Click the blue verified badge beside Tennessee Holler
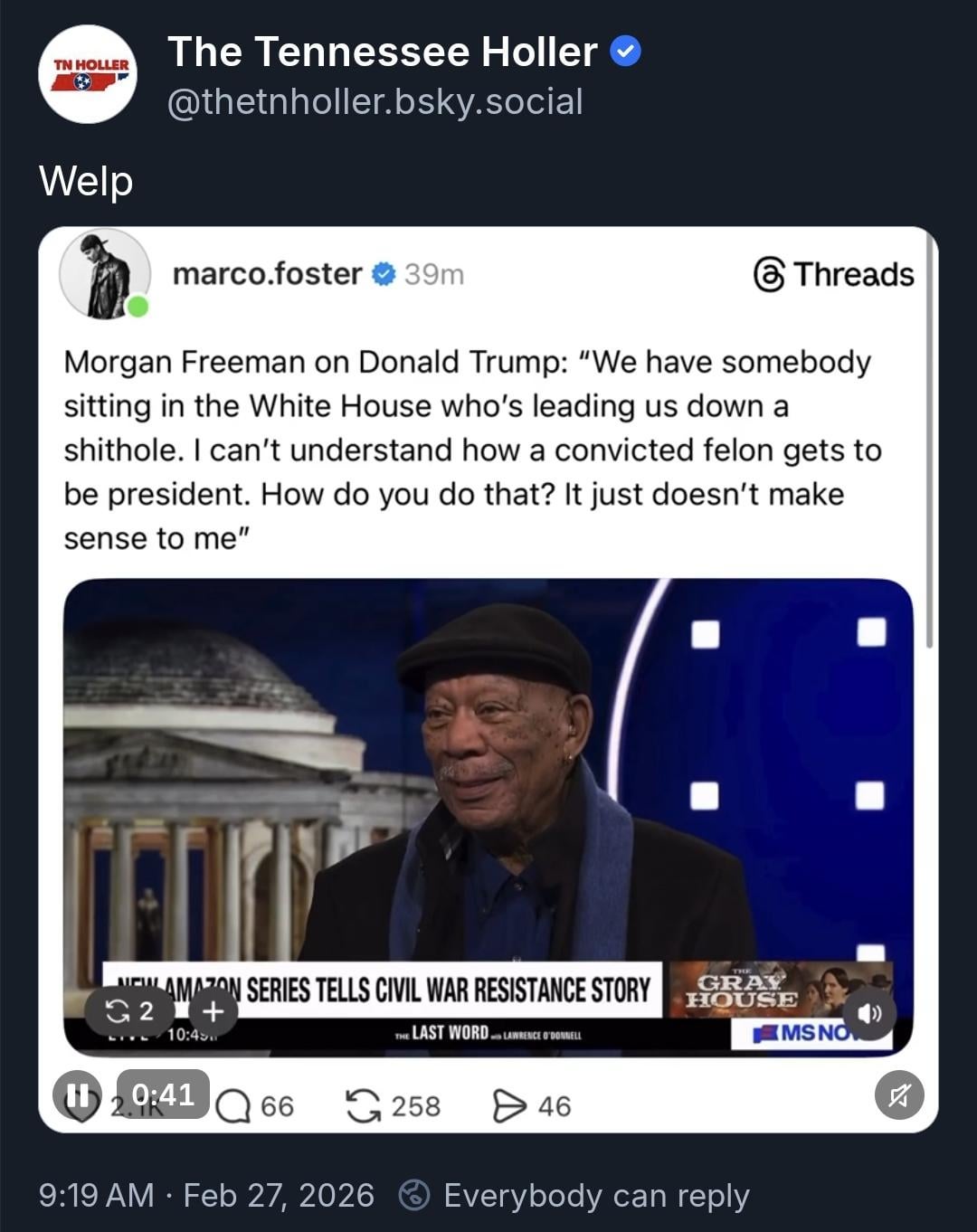Screen dimensions: 977x1232 click(x=626, y=52)
